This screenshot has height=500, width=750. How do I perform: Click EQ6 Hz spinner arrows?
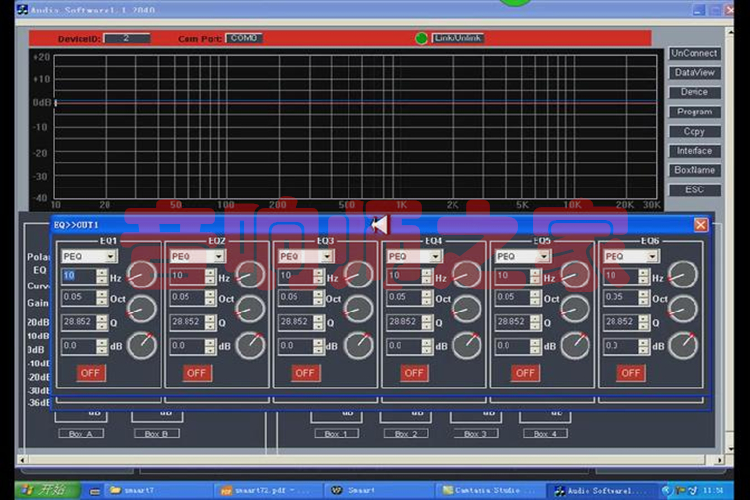point(644,276)
